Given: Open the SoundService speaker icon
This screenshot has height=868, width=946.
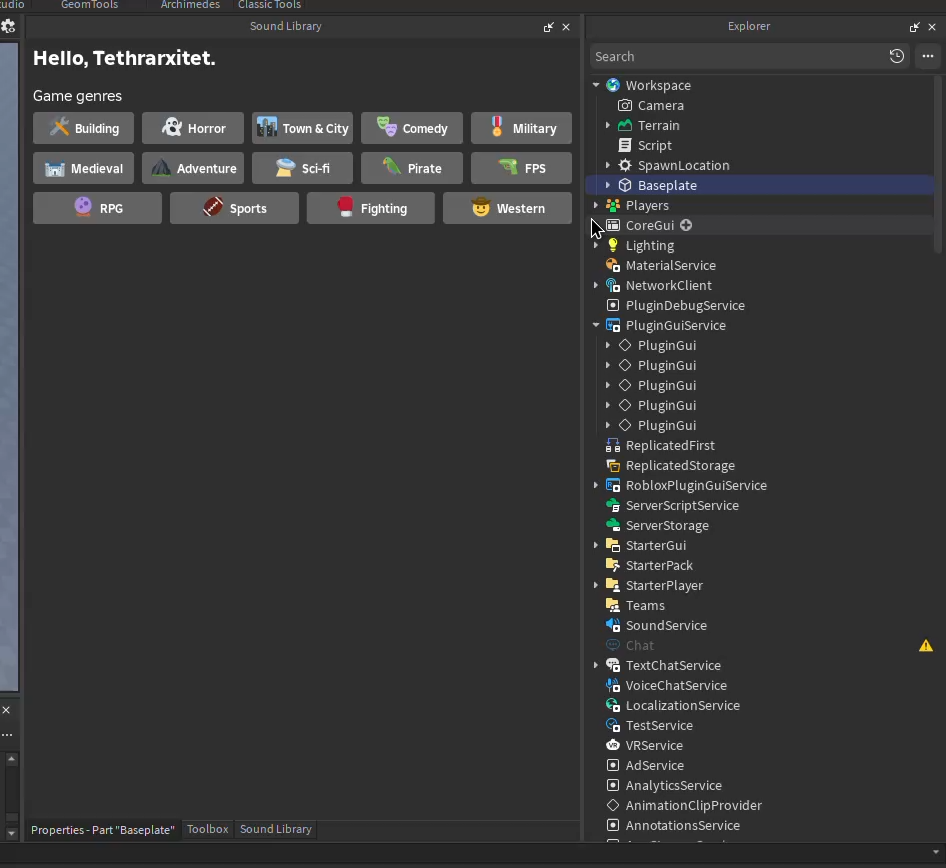Looking at the screenshot, I should pyautogui.click(x=613, y=625).
